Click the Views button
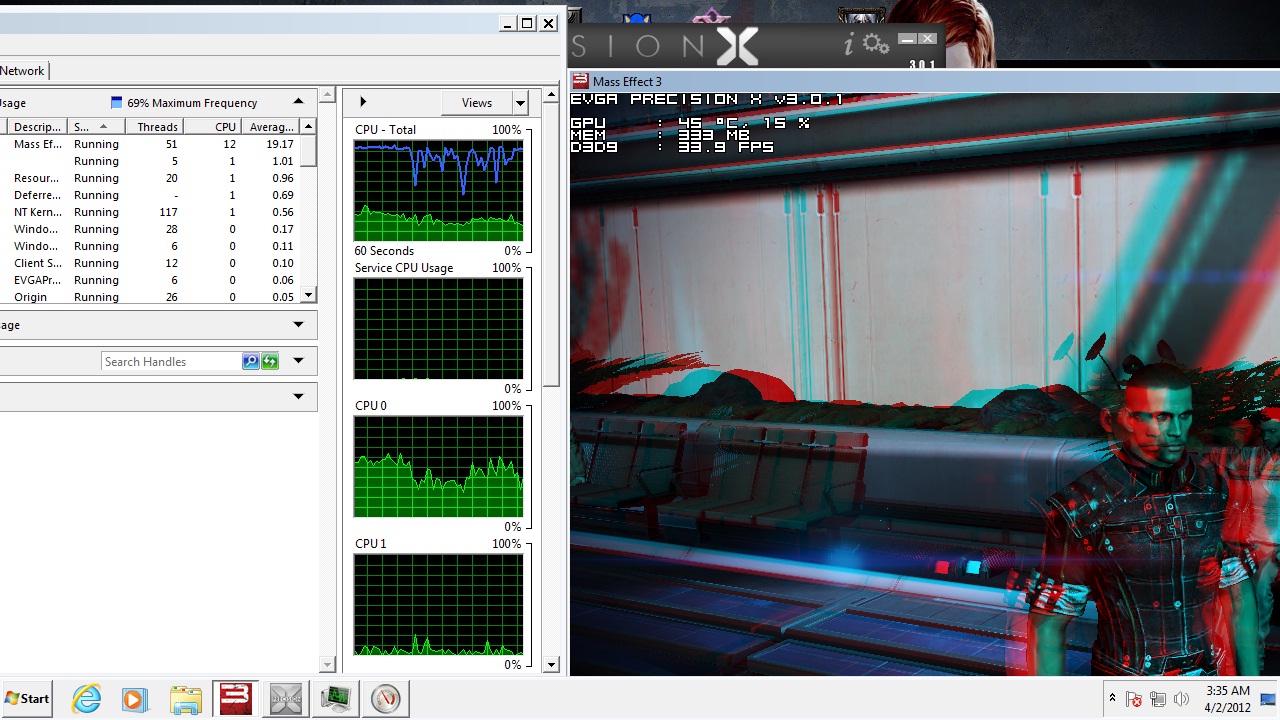The image size is (1280, 720). pos(476,102)
